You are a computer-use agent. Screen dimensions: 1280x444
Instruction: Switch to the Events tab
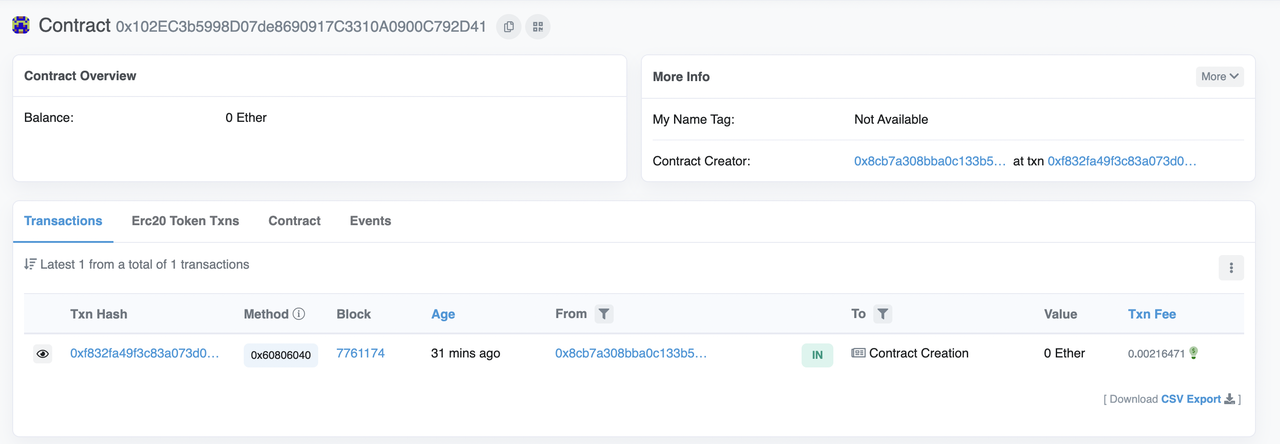[370, 221]
